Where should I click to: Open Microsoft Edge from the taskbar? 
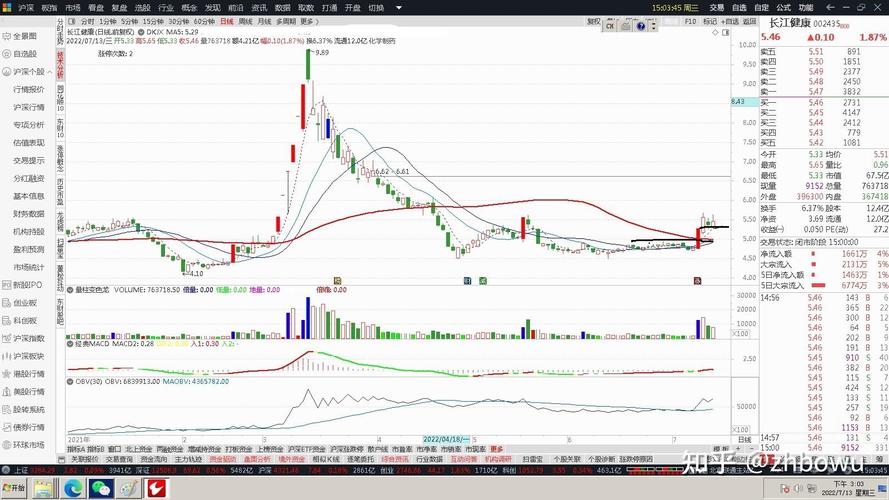click(x=73, y=488)
